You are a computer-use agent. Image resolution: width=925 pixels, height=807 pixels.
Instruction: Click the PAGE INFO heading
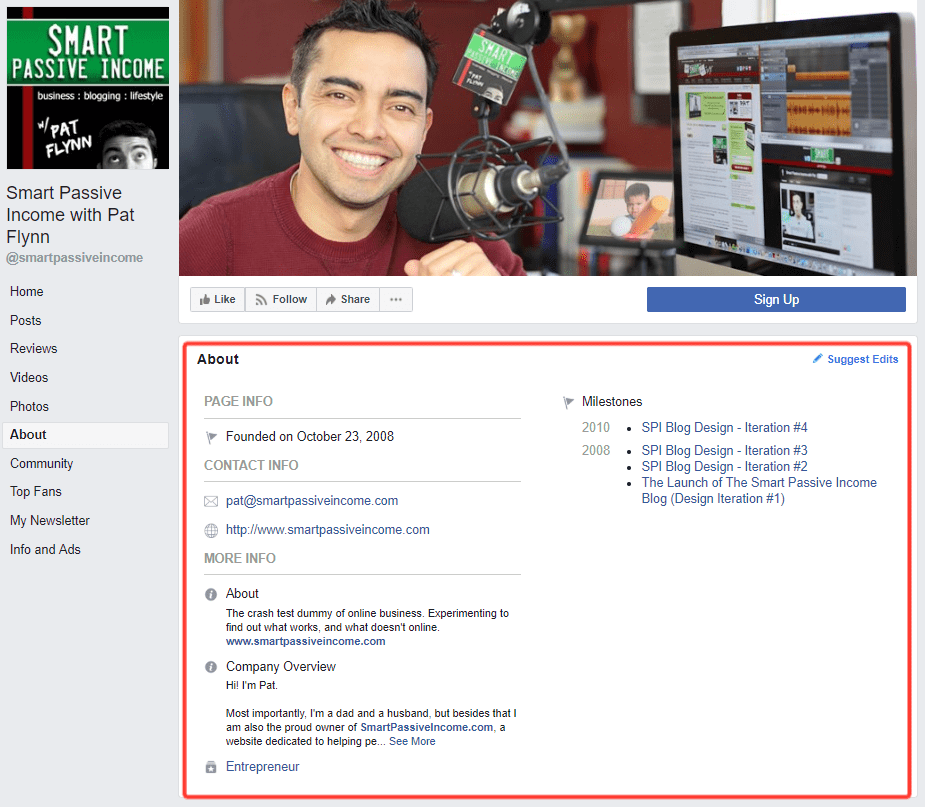(238, 402)
